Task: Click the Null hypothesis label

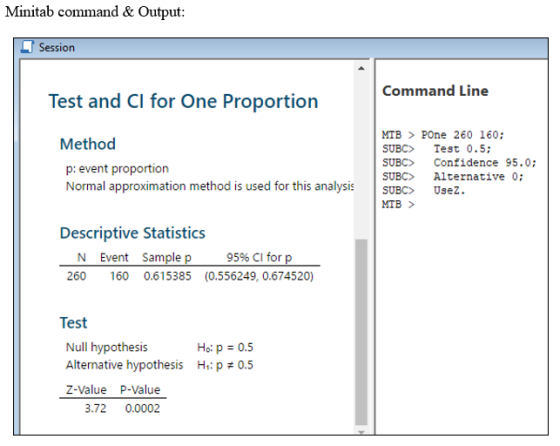Action: (x=106, y=347)
